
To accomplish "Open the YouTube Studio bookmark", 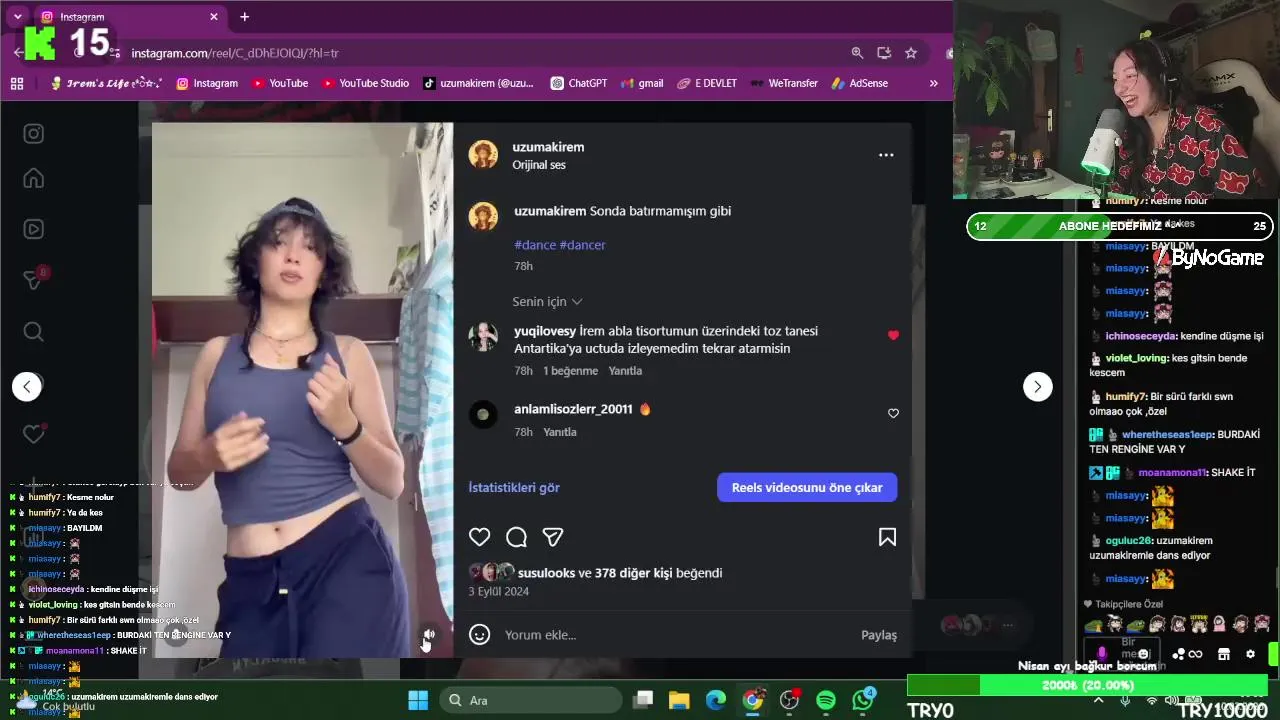I will (365, 83).
